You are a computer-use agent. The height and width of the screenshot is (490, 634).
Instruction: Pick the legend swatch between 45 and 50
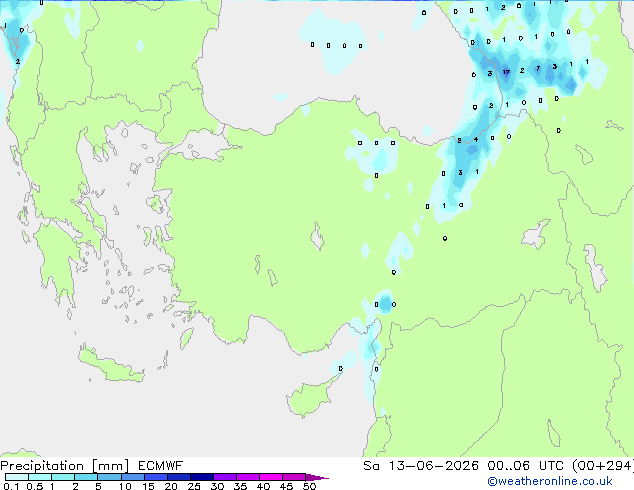pos(294,477)
